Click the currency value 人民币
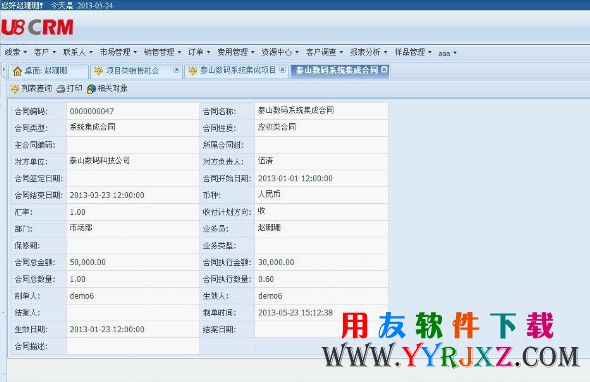Screen dimensions: 590x382 269,194
